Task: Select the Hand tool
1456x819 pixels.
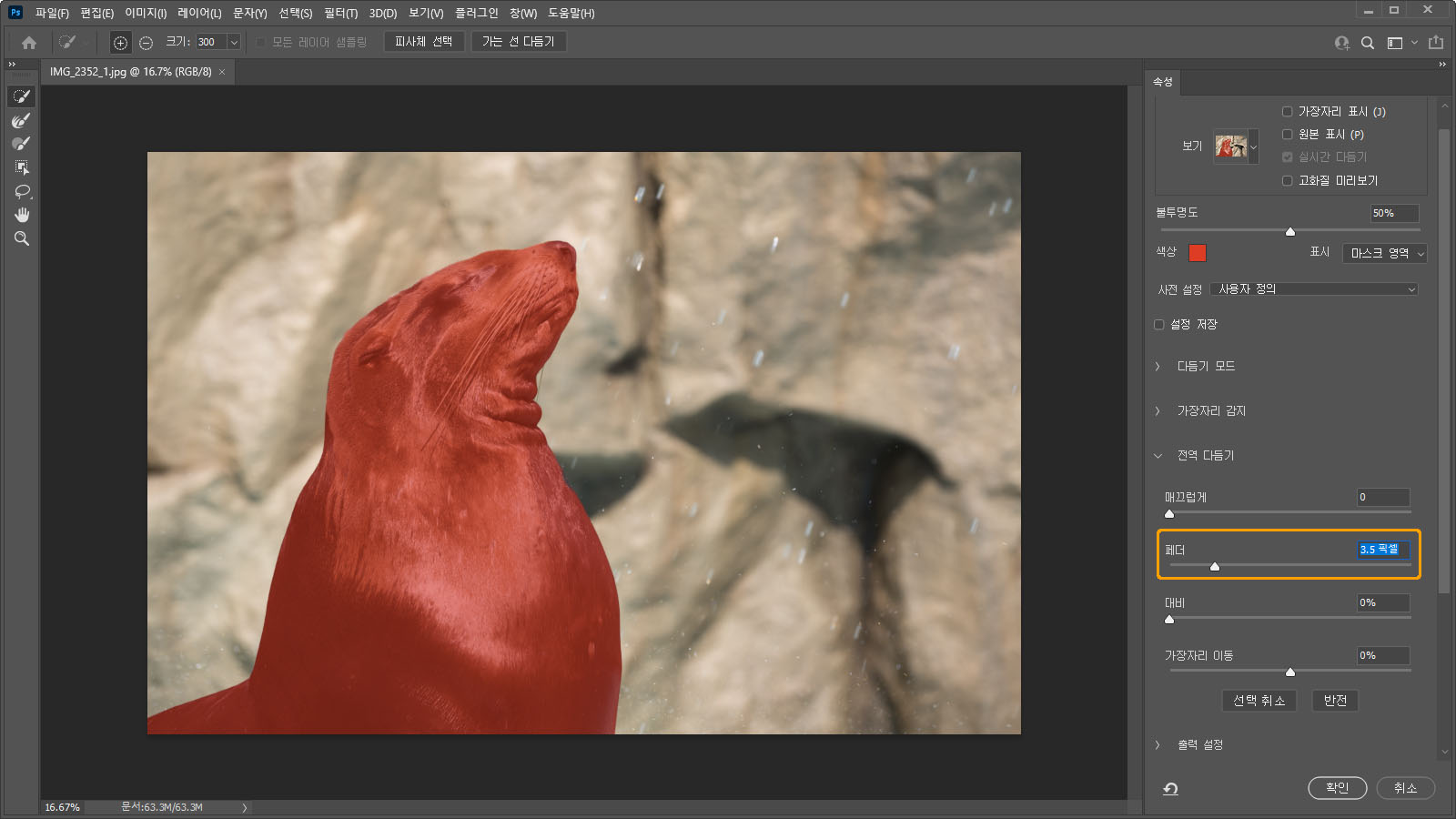Action: 22,215
